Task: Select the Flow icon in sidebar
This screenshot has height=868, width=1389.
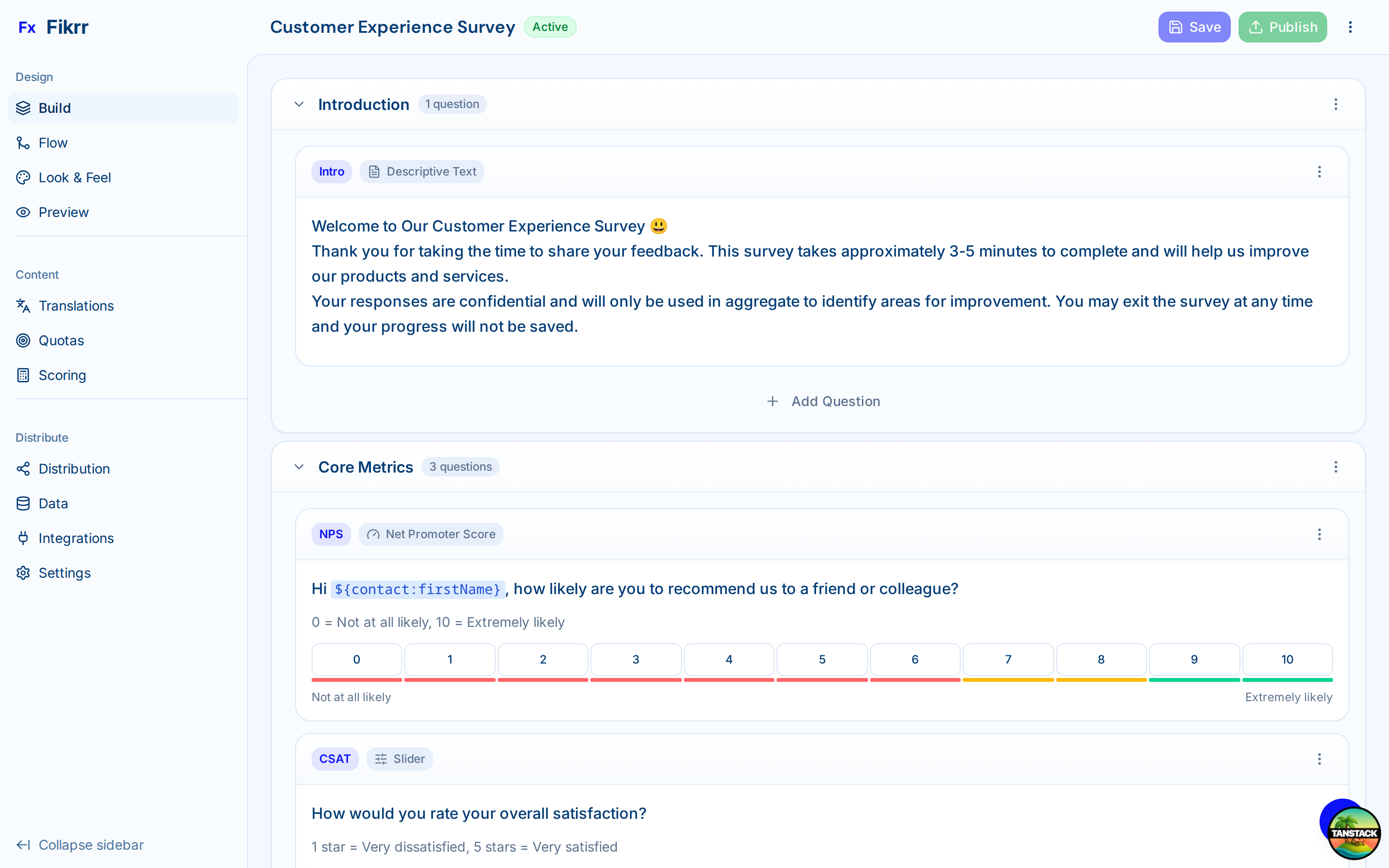Action: point(23,142)
